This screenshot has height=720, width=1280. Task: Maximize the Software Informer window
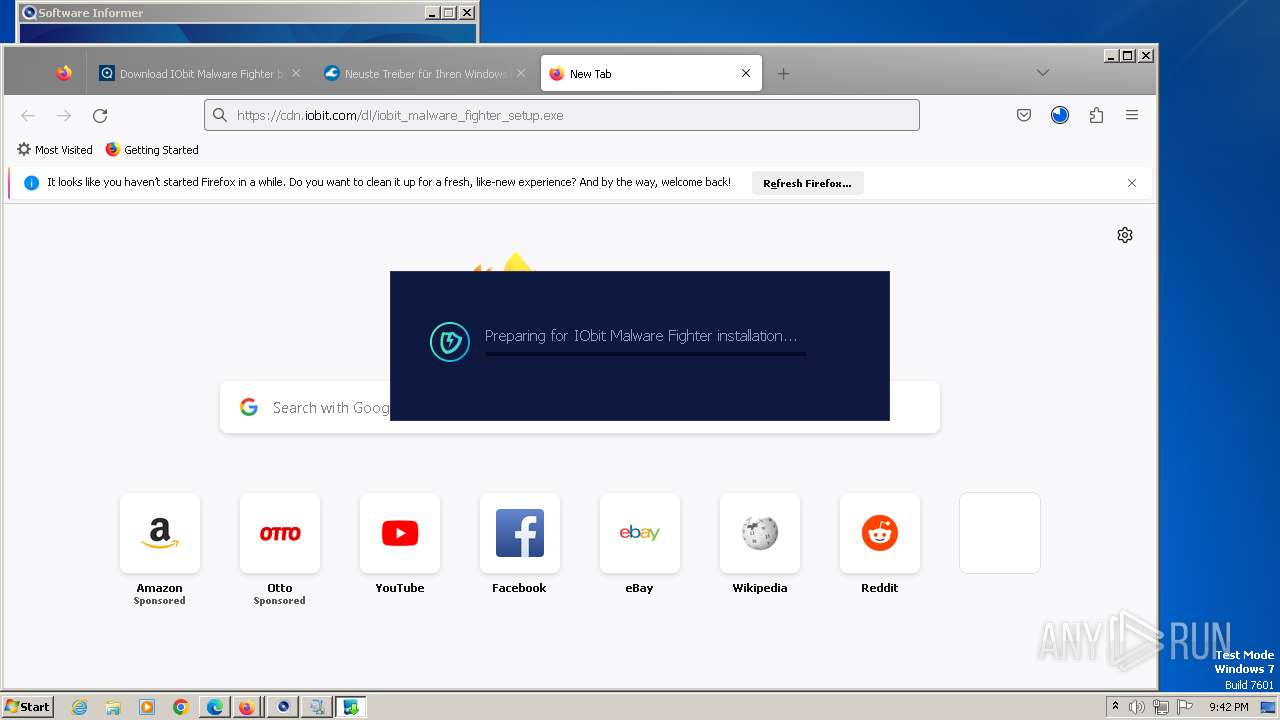448,13
